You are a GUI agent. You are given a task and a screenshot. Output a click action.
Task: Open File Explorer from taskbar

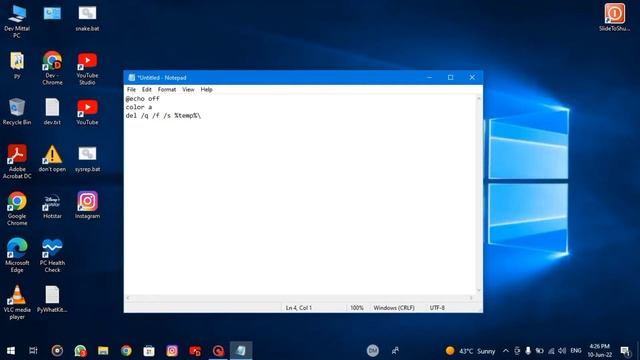coord(103,351)
